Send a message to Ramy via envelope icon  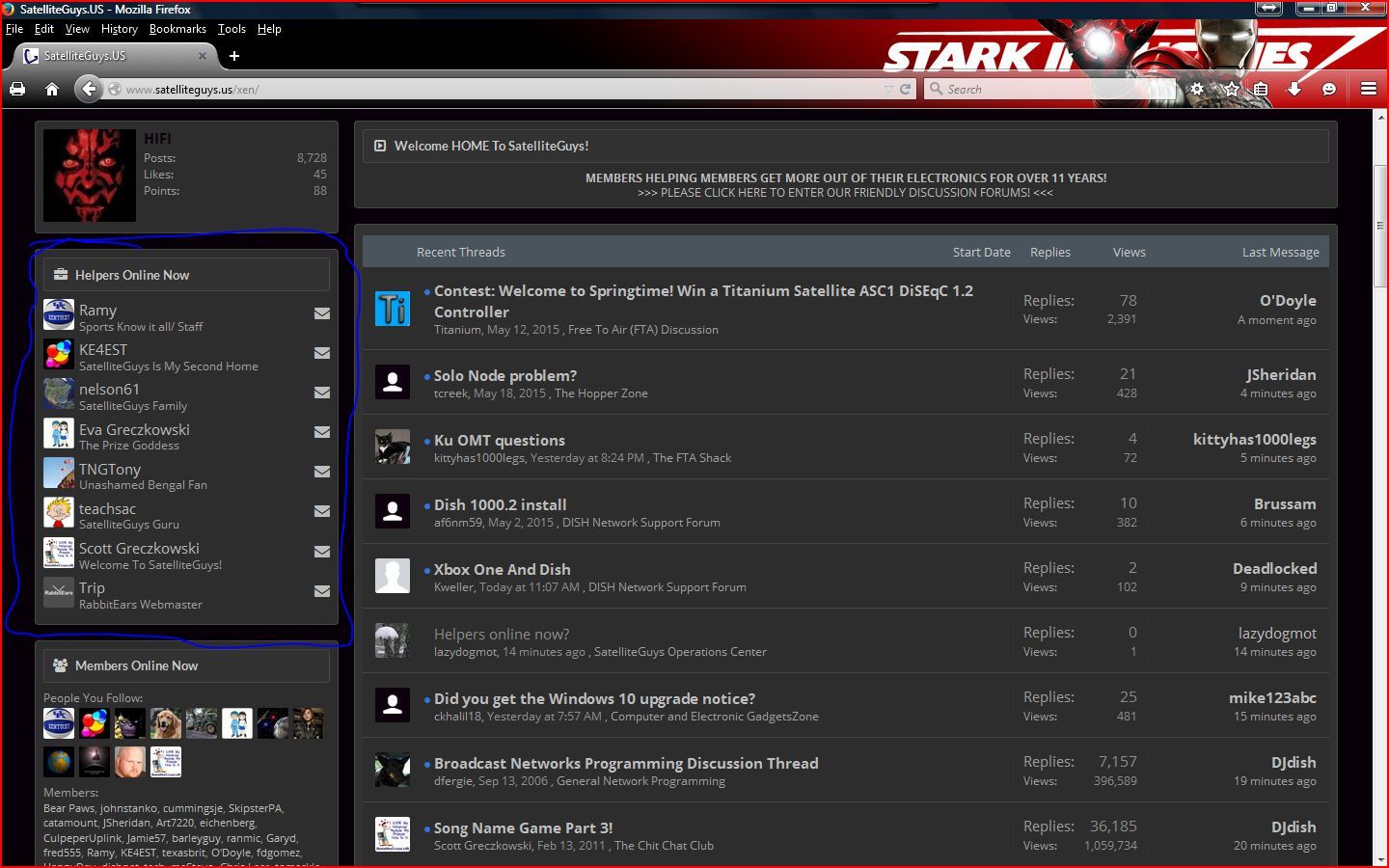[x=322, y=313]
